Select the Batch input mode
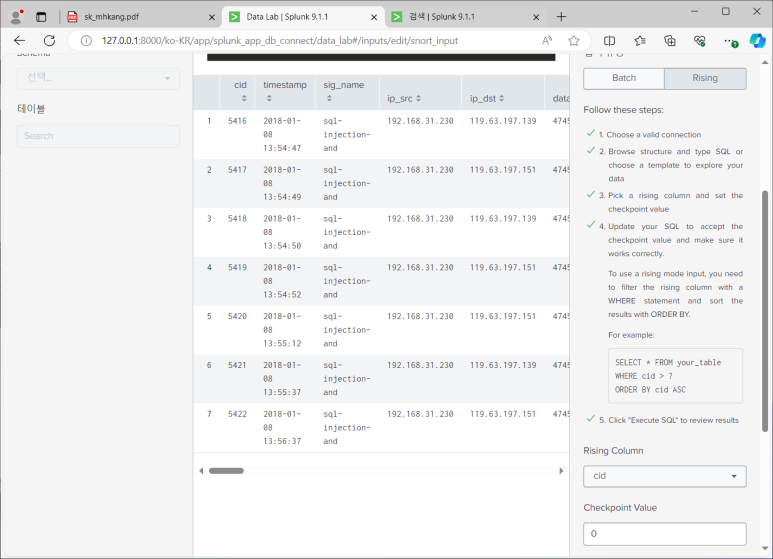The image size is (773, 559). pyautogui.click(x=624, y=78)
